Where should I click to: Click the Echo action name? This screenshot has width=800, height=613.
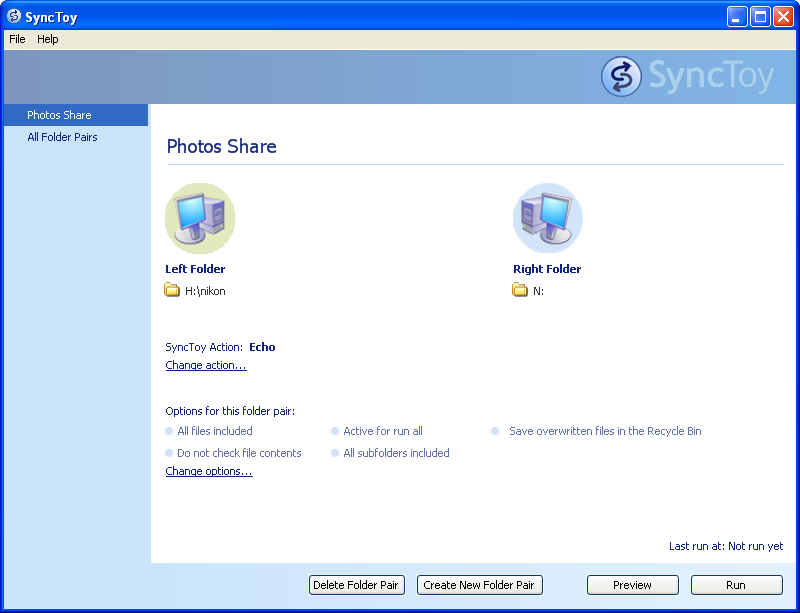262,347
